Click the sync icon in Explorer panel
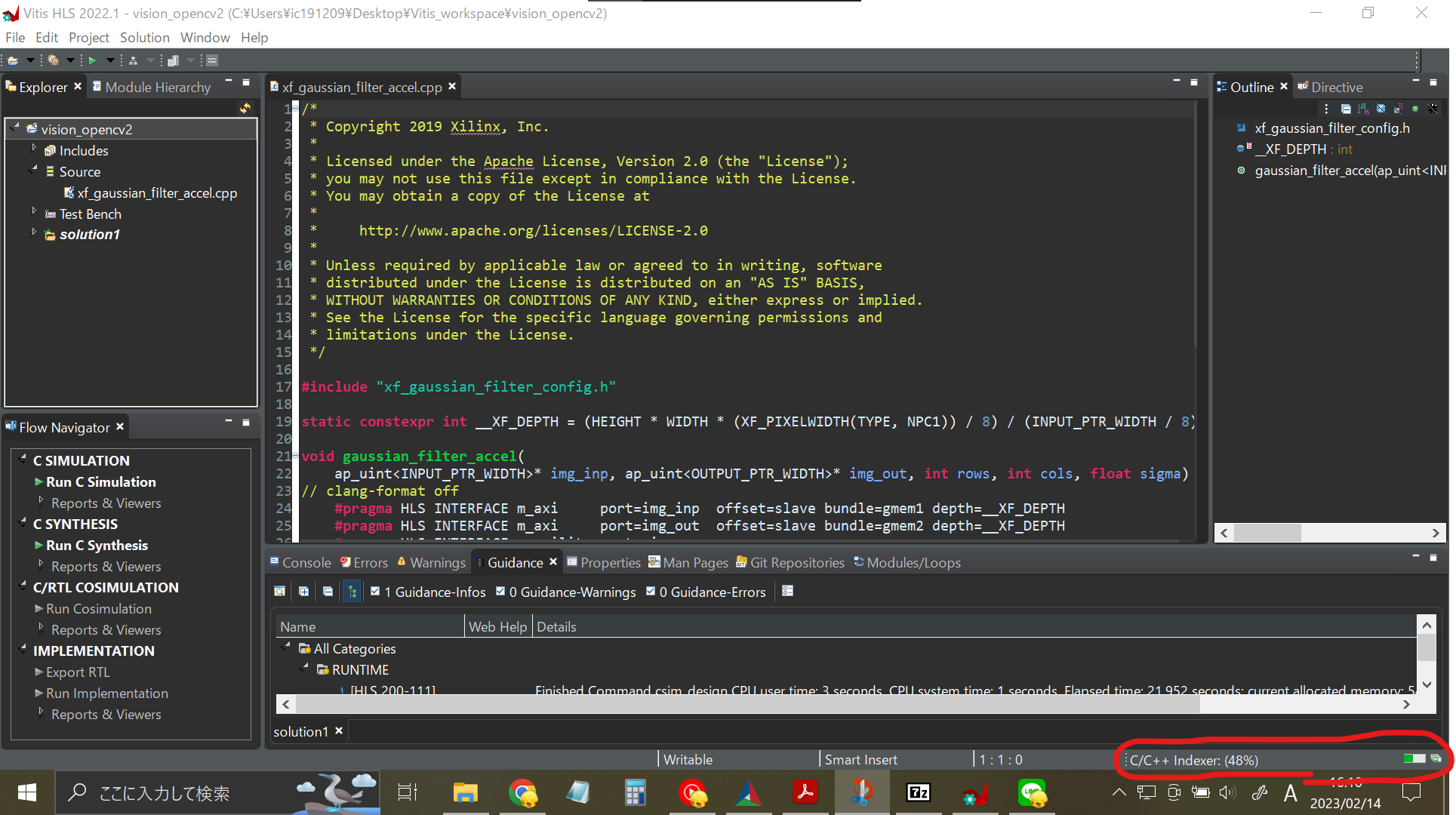The height and width of the screenshot is (815, 1456). (x=245, y=109)
